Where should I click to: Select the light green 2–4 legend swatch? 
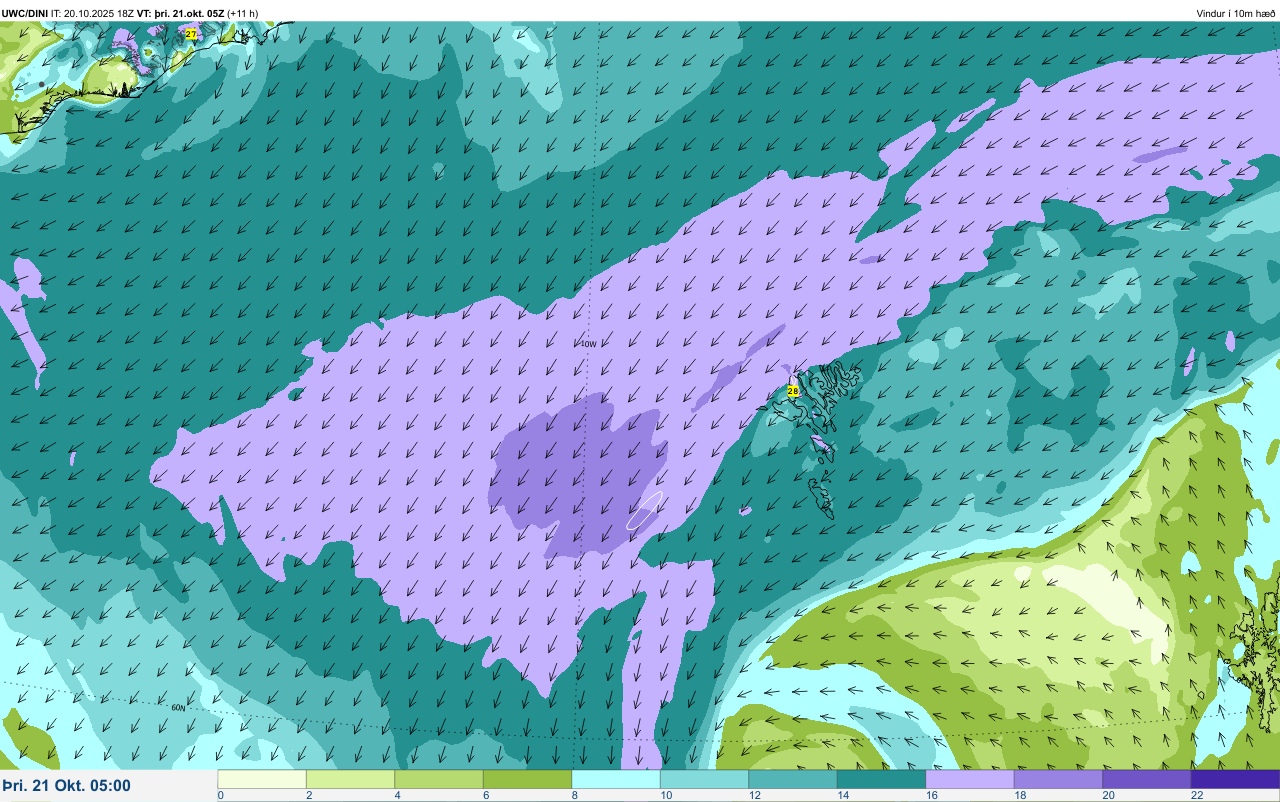pos(350,779)
